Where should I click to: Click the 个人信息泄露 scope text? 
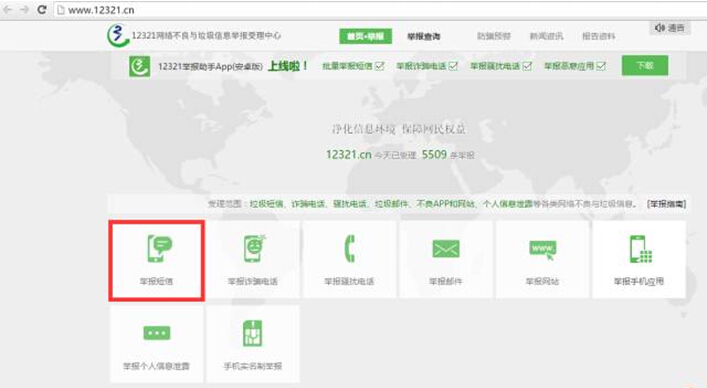coord(507,204)
